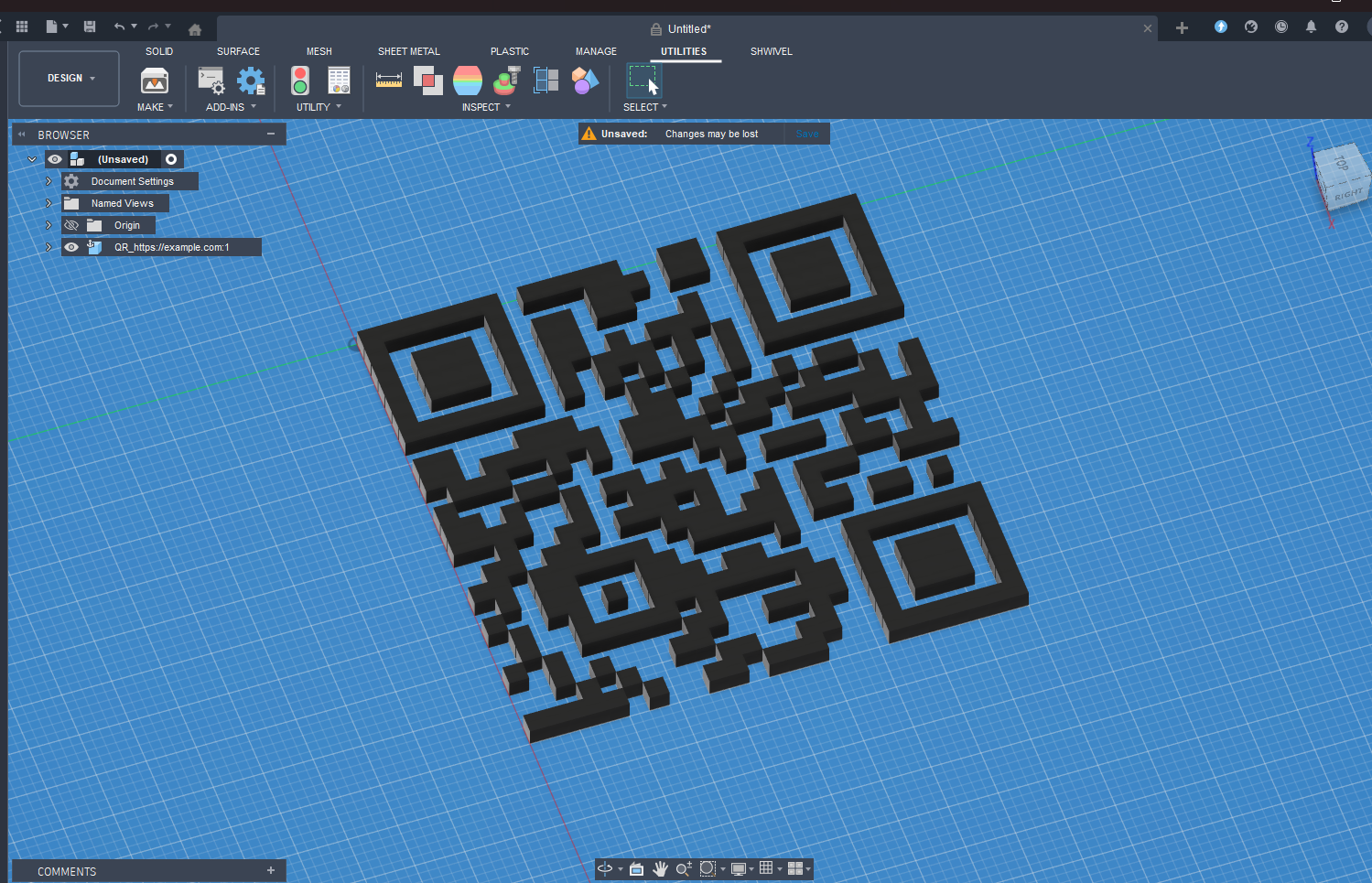Open the blue extensions arrow icon
This screenshot has height=883, width=1372.
click(1220, 27)
